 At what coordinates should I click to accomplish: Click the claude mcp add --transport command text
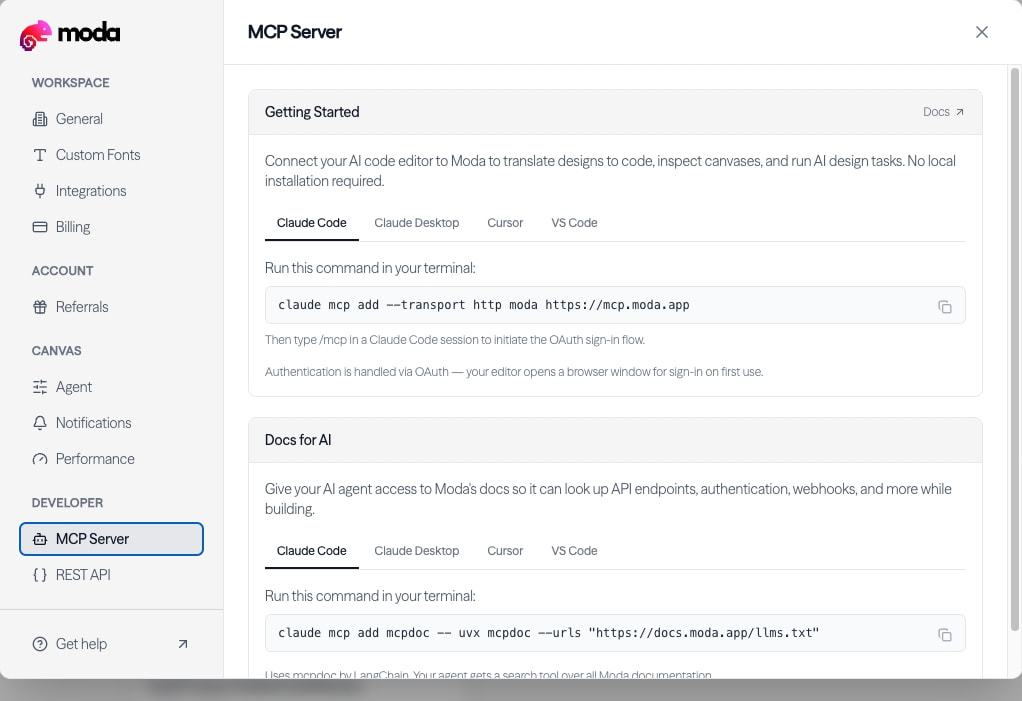tap(484, 305)
